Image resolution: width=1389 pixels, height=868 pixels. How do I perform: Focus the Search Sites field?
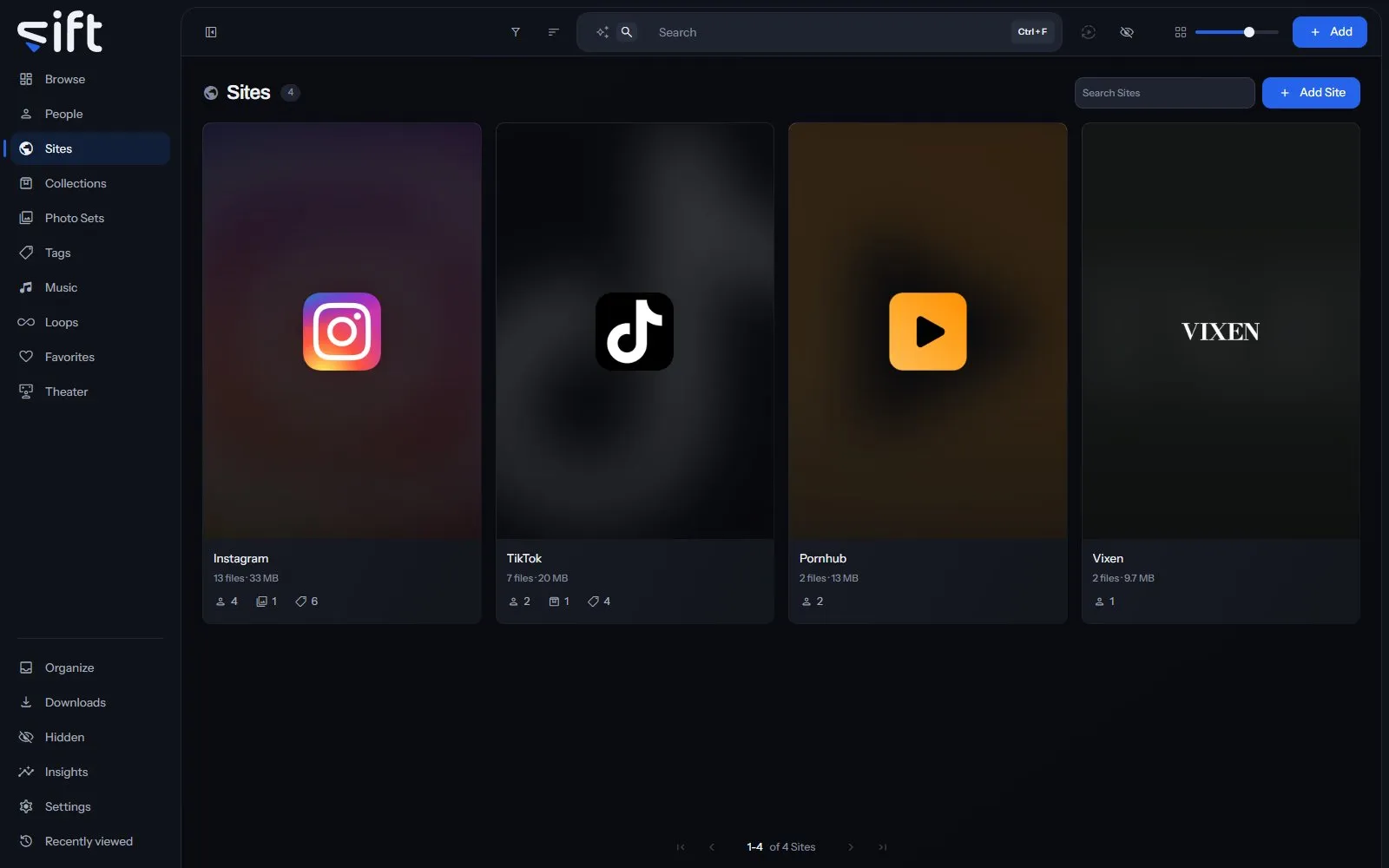pyautogui.click(x=1164, y=93)
